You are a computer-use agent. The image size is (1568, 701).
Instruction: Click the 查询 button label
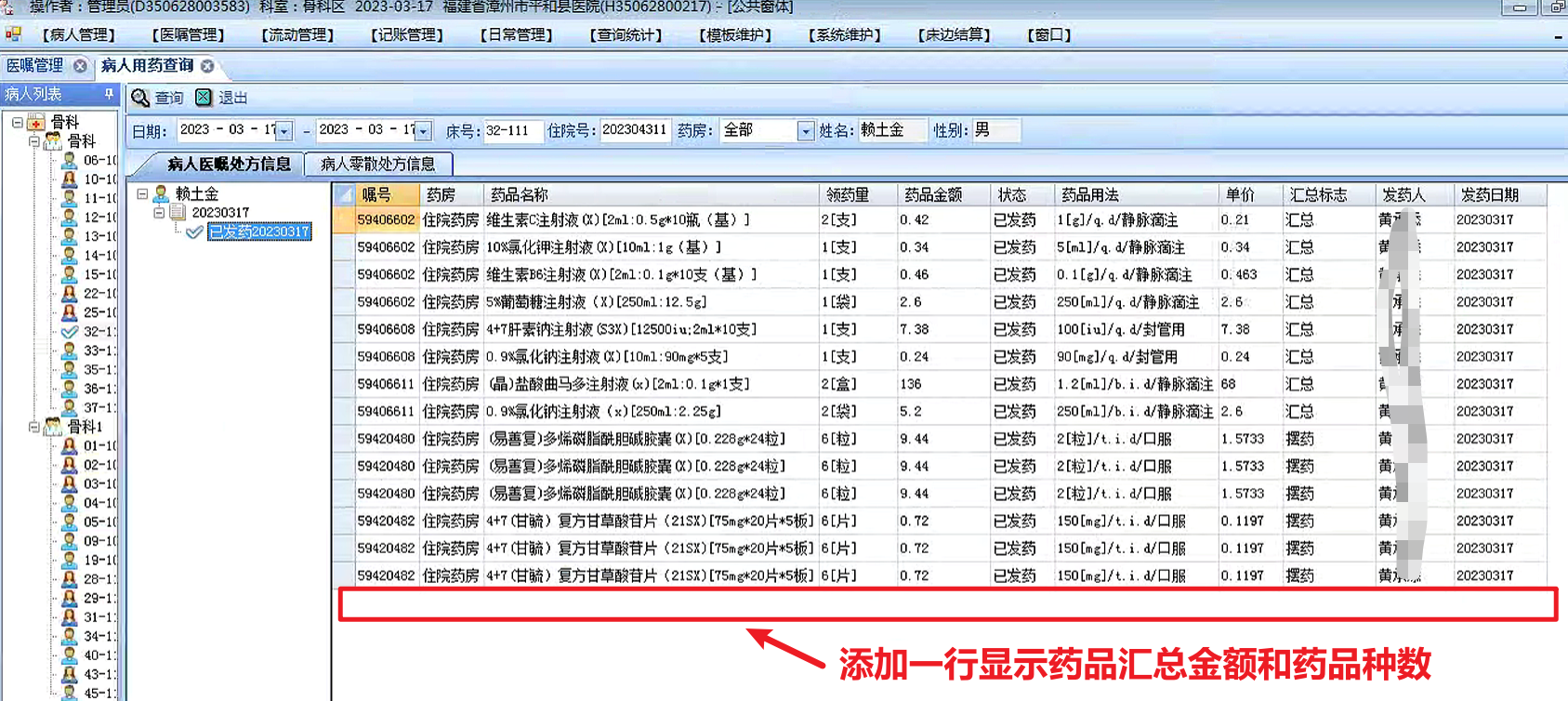[169, 98]
